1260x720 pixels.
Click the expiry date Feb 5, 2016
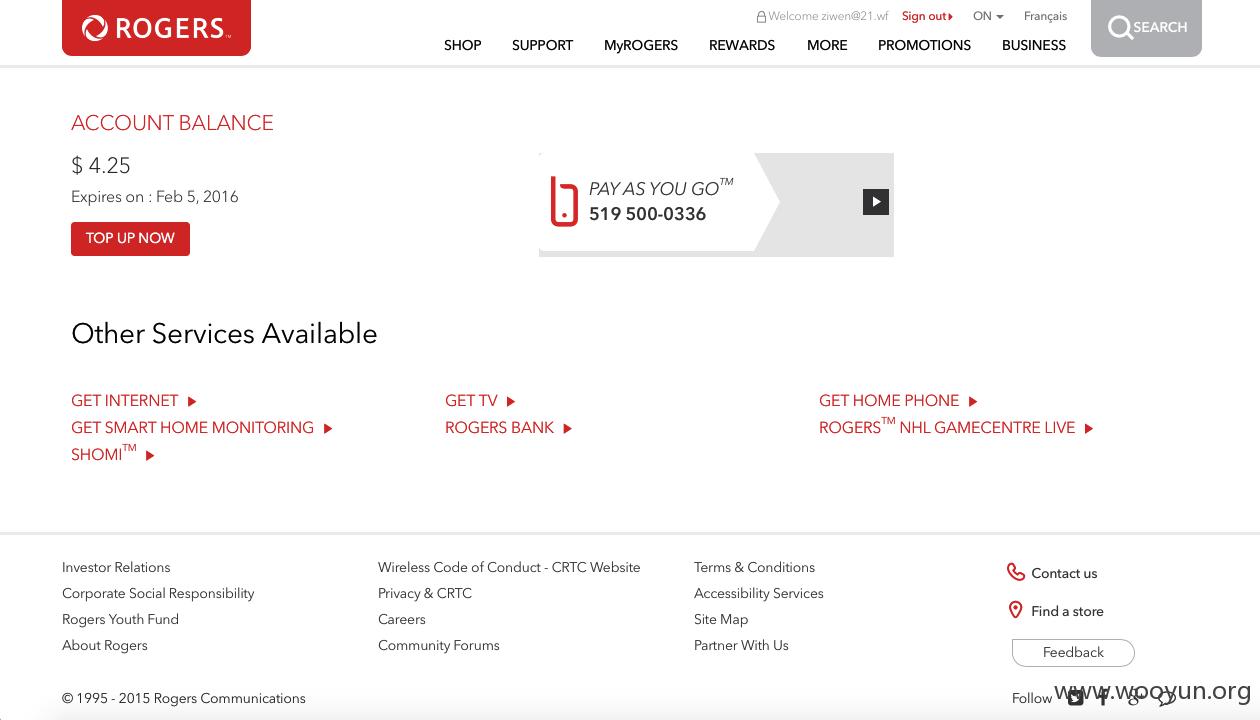197,197
